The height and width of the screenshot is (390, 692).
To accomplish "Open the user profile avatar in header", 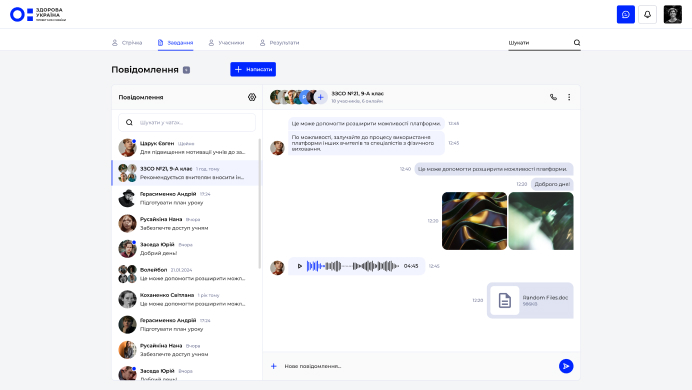I will point(673,15).
